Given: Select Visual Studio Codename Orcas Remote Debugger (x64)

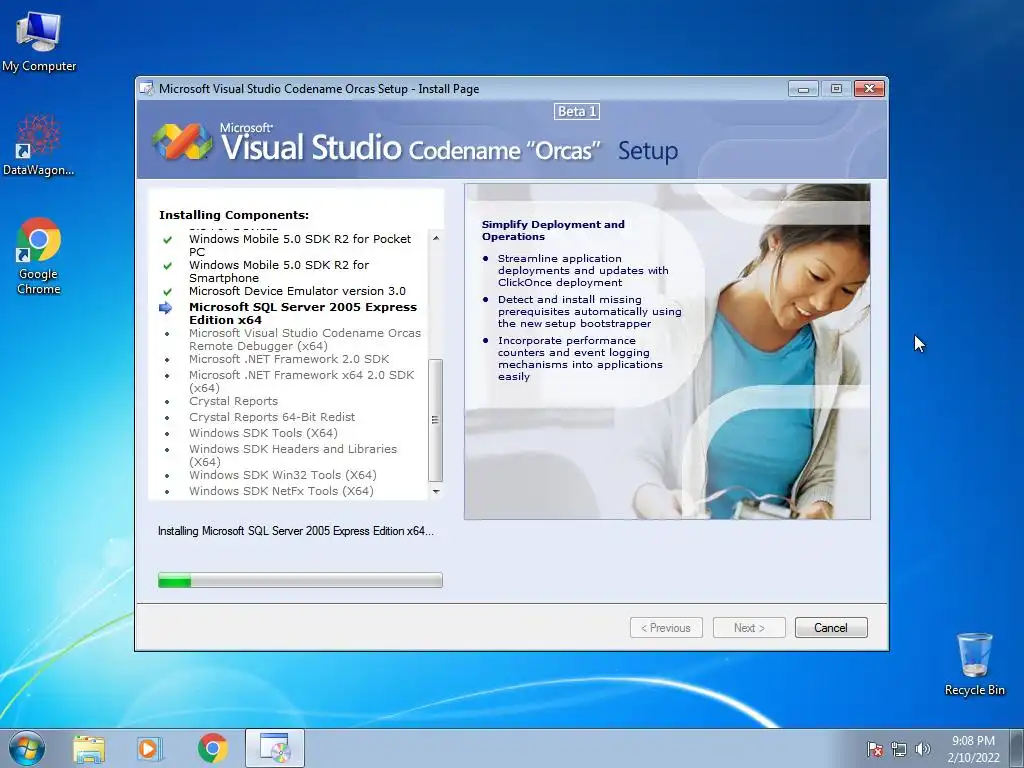Looking at the screenshot, I should [x=305, y=340].
